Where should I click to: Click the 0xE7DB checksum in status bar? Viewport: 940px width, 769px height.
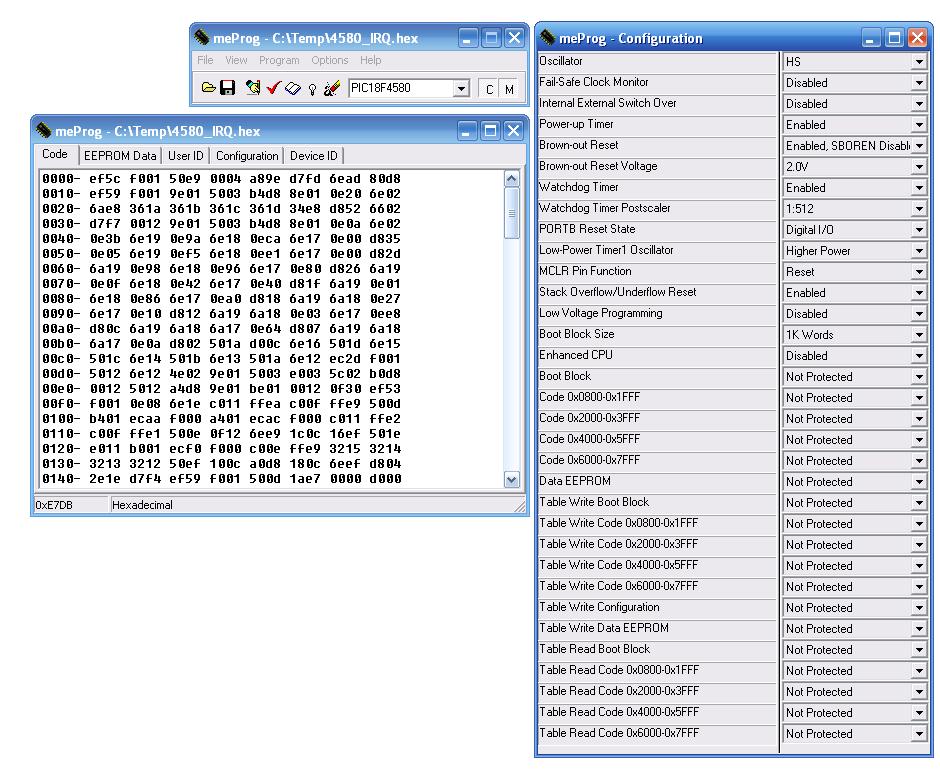pyautogui.click(x=54, y=505)
